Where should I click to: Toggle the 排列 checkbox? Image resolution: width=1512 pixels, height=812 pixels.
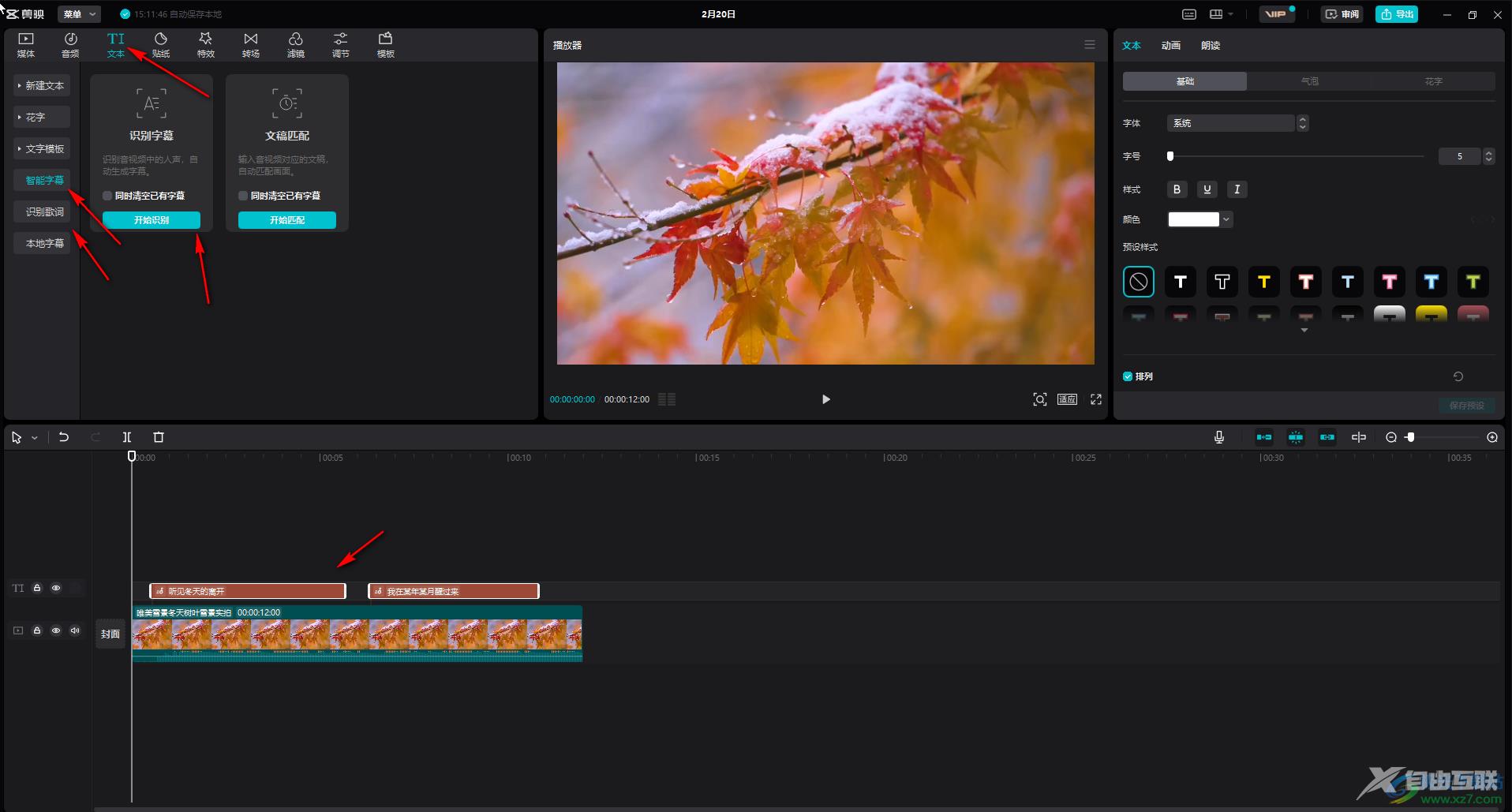(1128, 376)
